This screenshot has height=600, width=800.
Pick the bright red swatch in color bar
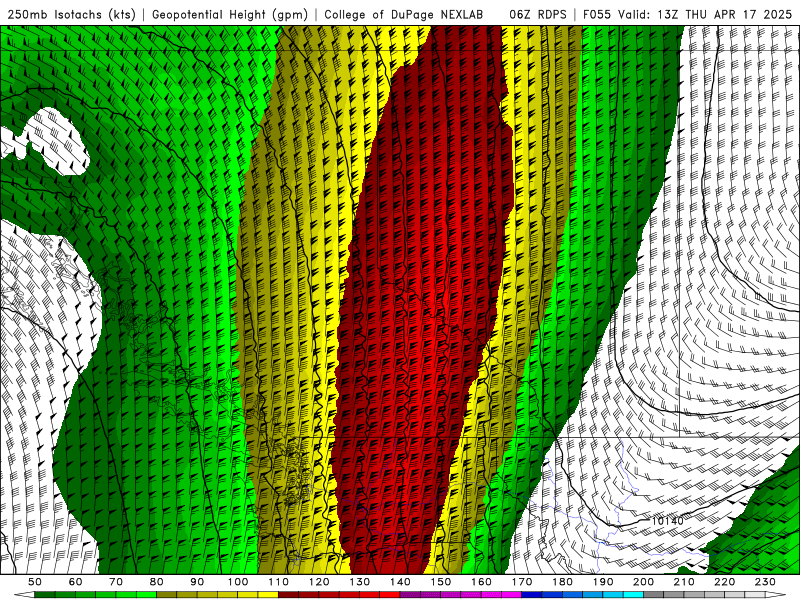click(x=390, y=594)
